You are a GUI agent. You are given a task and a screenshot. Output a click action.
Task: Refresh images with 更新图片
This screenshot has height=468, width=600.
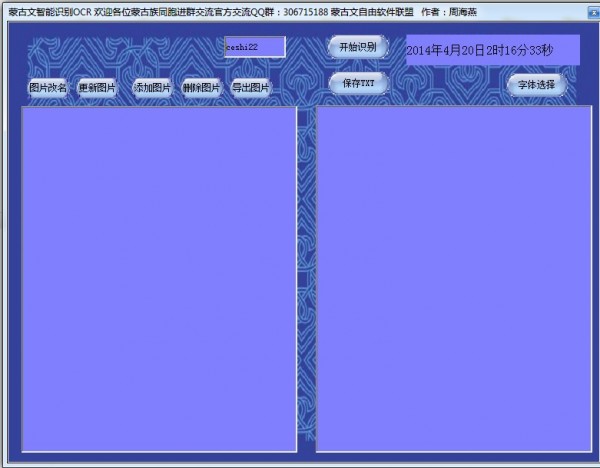(98, 88)
